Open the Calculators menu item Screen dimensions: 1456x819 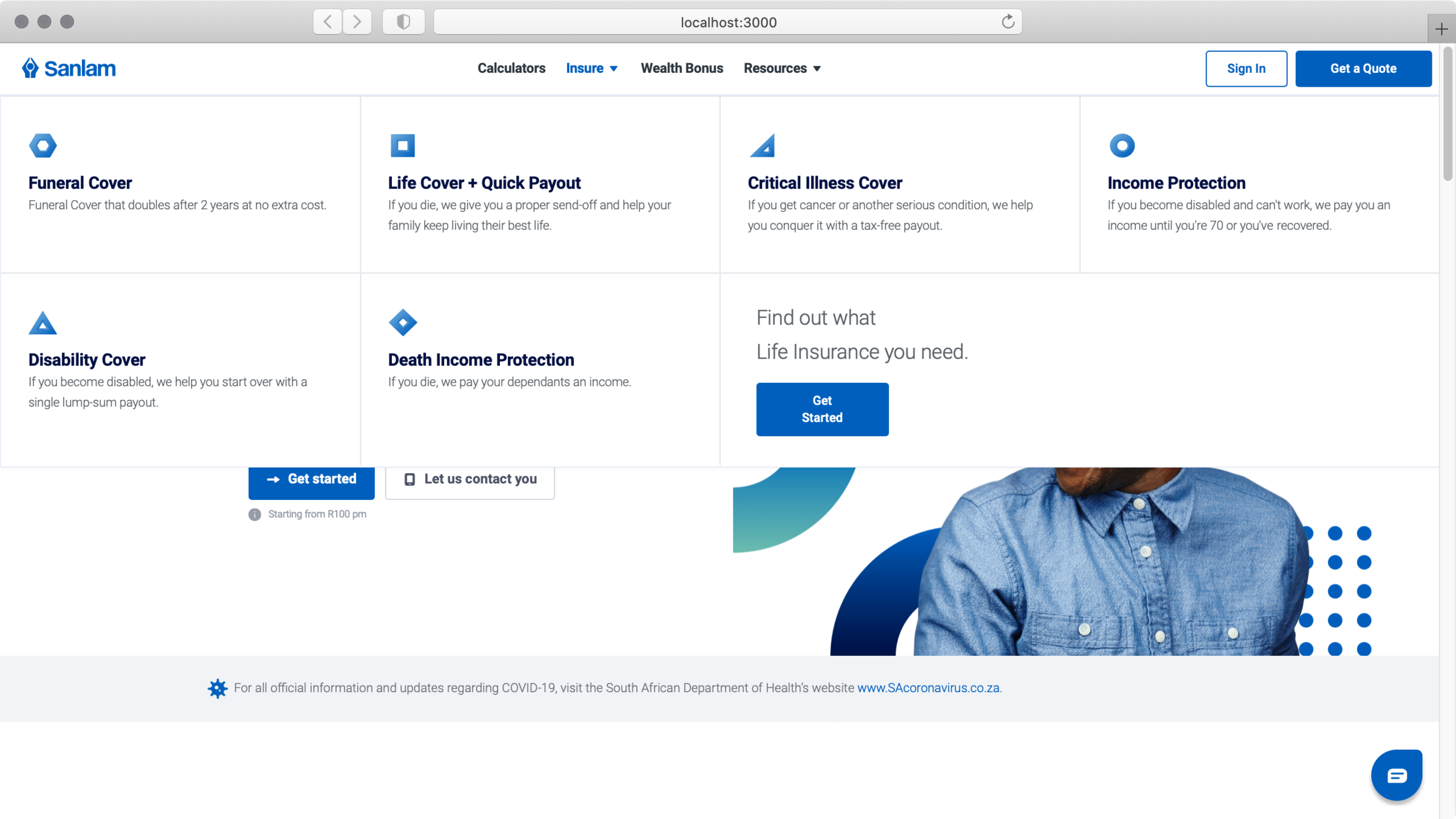(511, 68)
